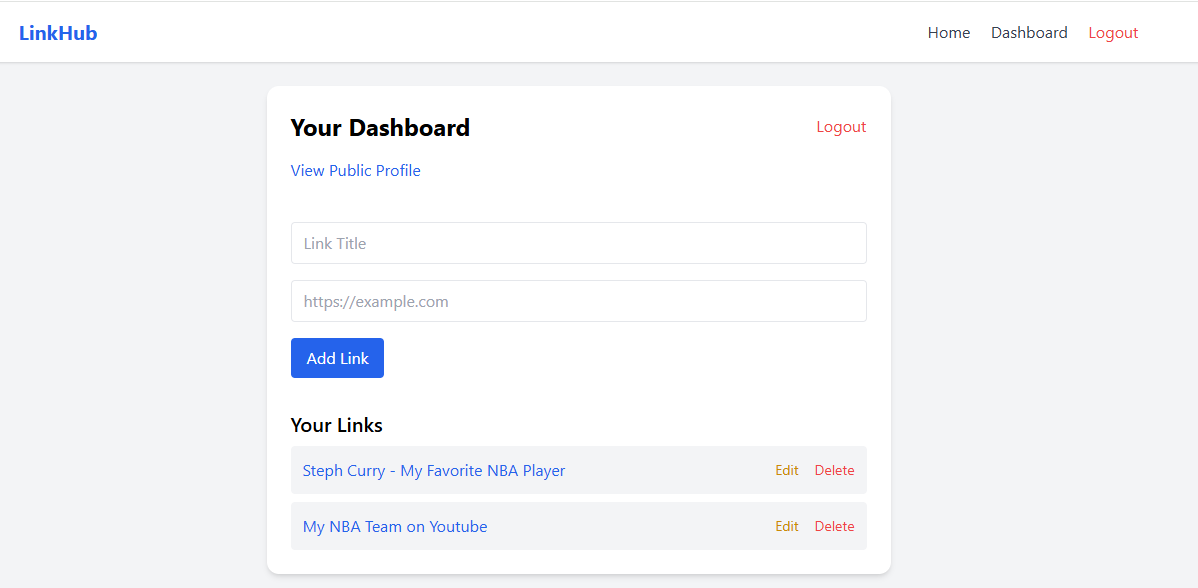Edit the Steph Curry link entry
Viewport: 1198px width, 588px height.
(x=787, y=470)
